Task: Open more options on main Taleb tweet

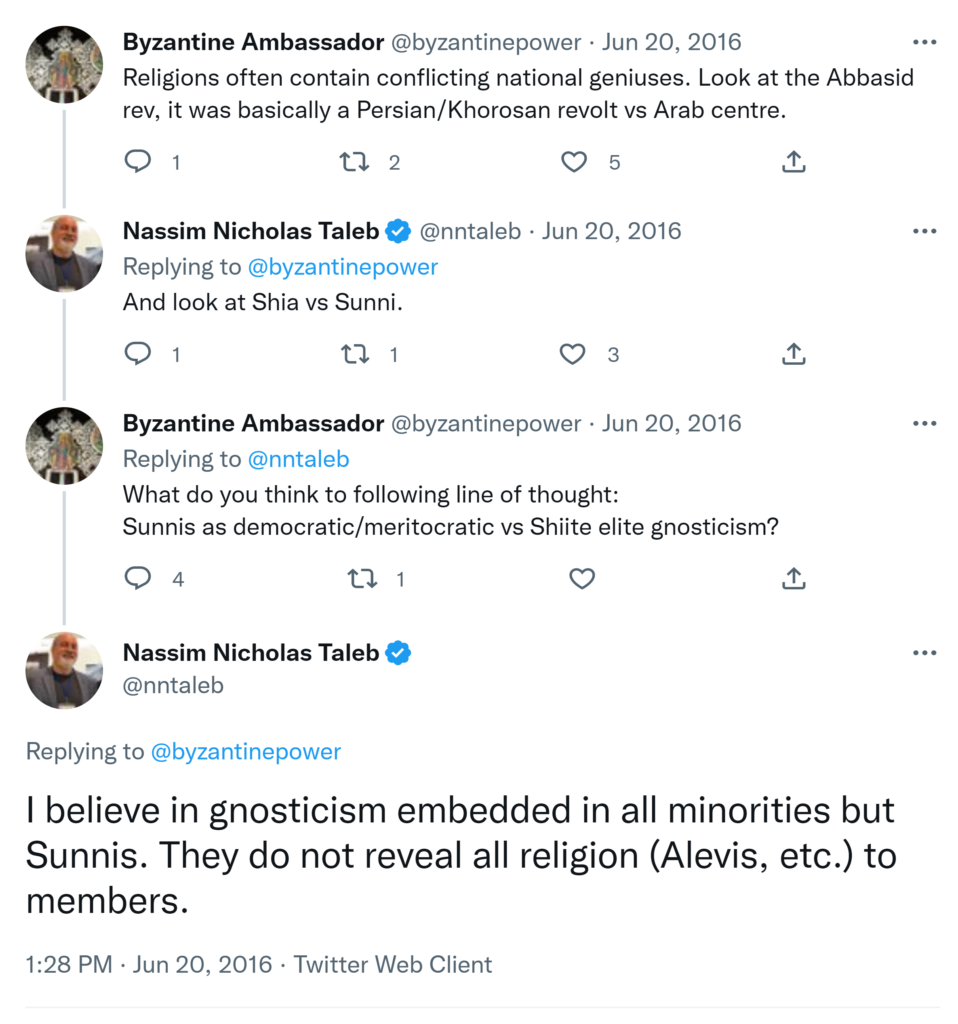Action: click(924, 653)
